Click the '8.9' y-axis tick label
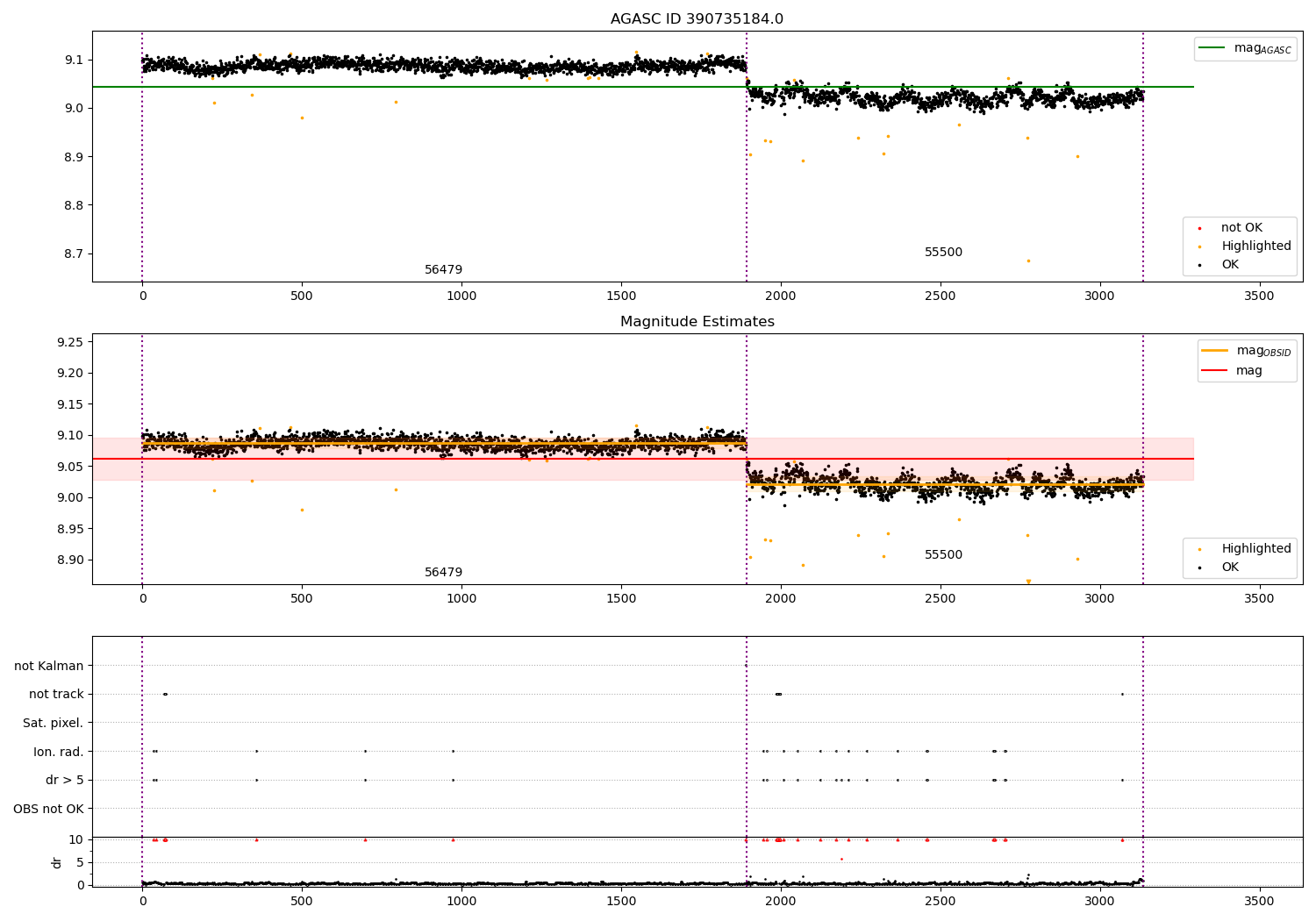Image resolution: width=1316 pixels, height=921 pixels. (75, 157)
